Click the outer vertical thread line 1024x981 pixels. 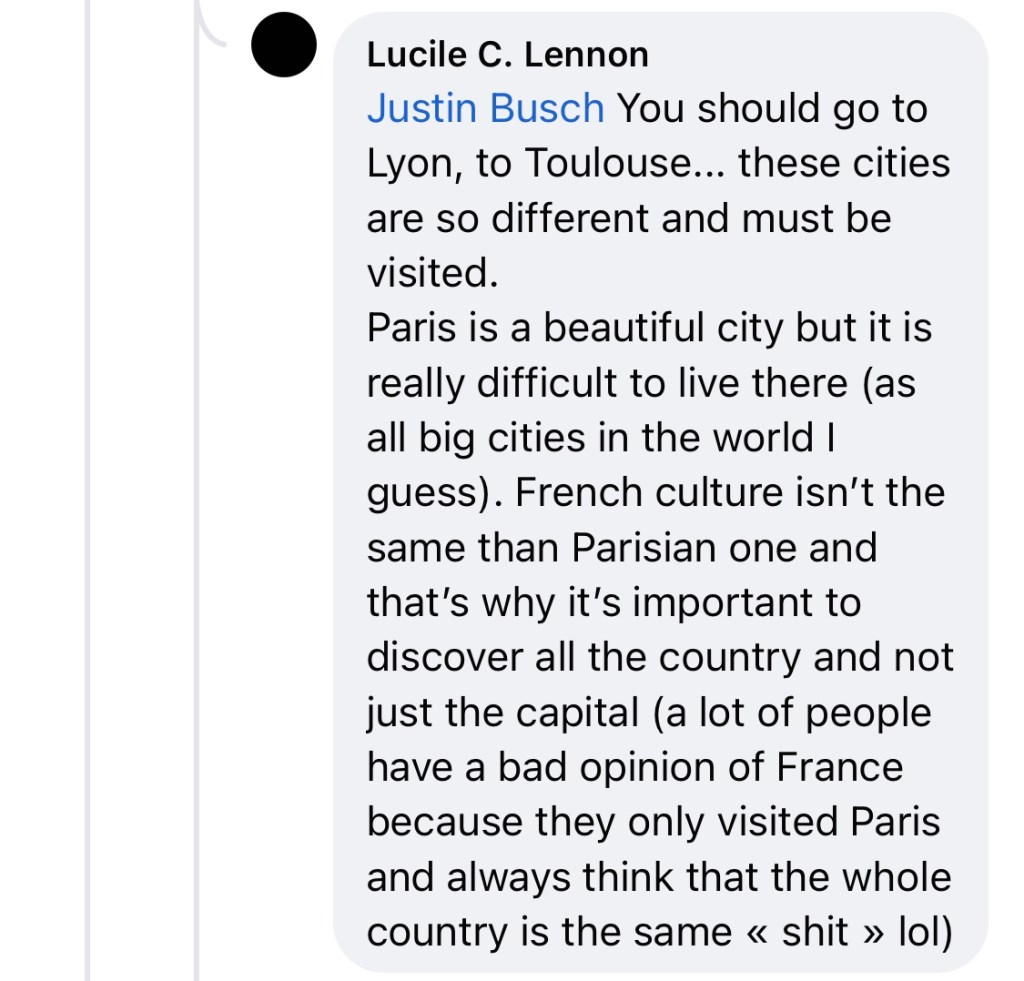pos(87,500)
